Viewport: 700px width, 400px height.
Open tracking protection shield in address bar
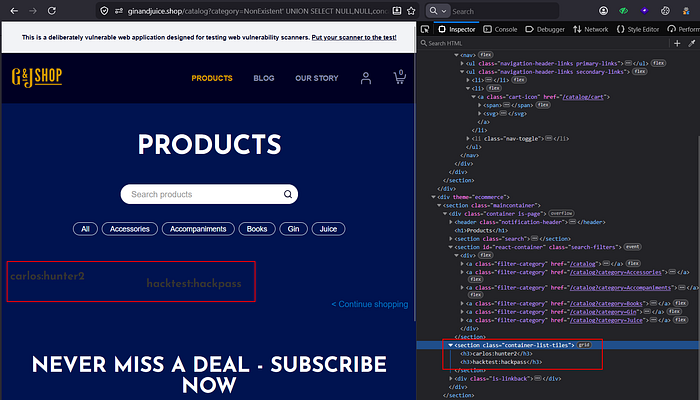104,11
